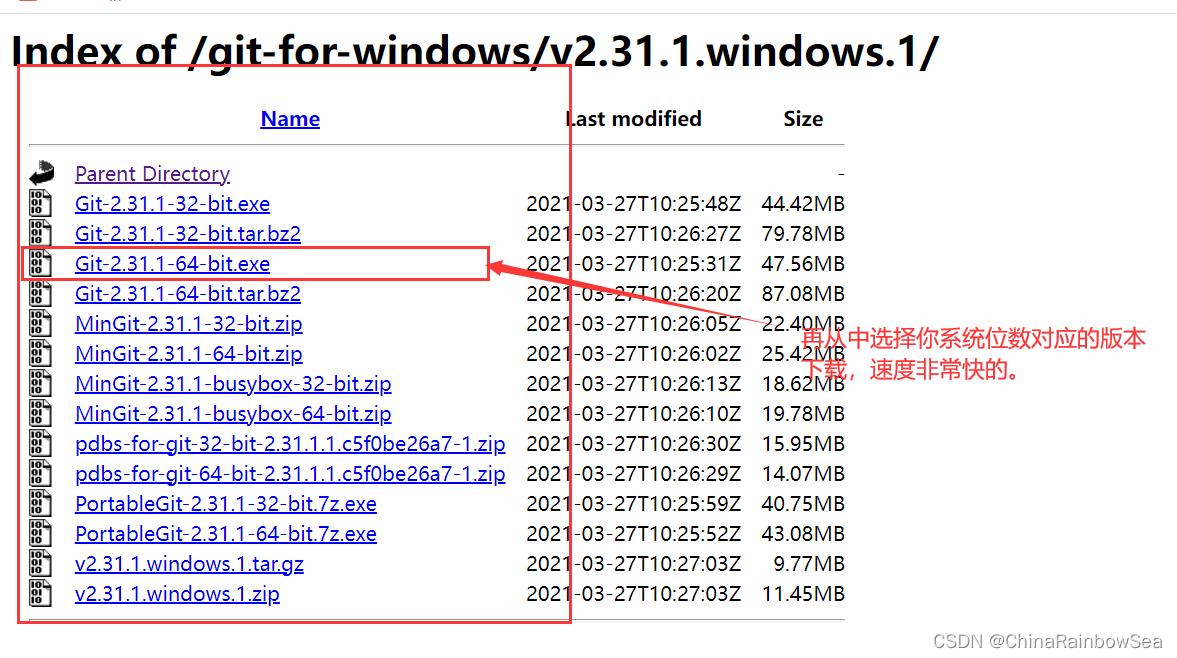
Task: Click file icon beside MinGit-2.31.1-32-bit.zip
Action: (41, 323)
